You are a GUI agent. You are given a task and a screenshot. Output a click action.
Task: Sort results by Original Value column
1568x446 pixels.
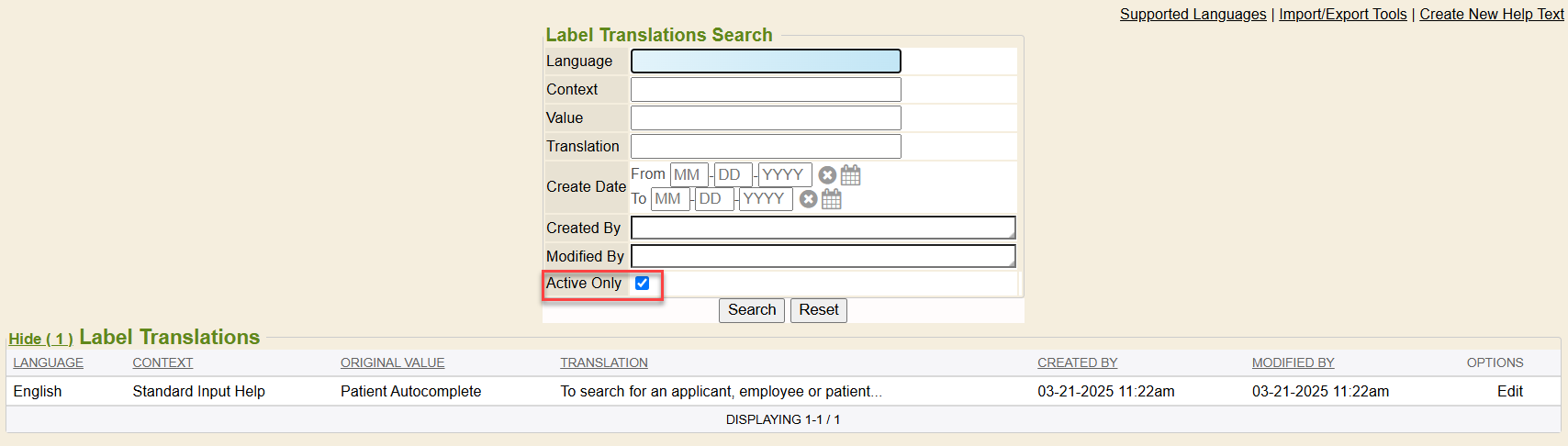point(392,362)
